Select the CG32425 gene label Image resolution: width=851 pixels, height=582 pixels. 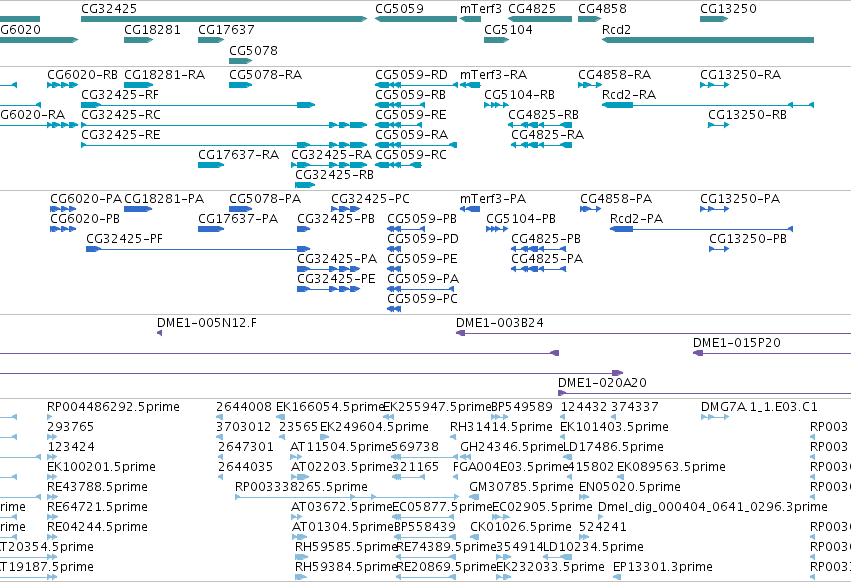tap(109, 9)
